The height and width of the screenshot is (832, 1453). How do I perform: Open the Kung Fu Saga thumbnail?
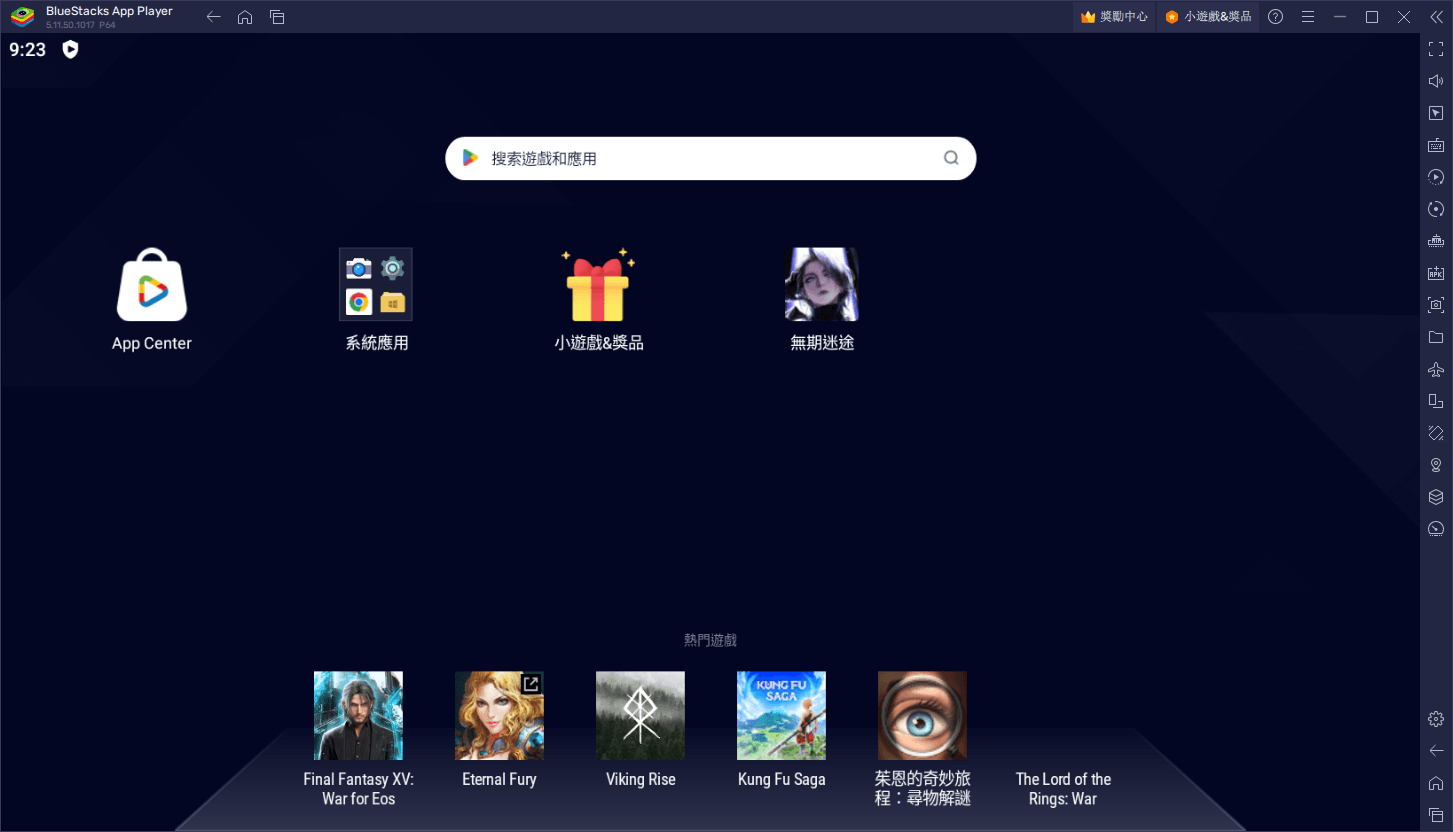click(x=781, y=715)
